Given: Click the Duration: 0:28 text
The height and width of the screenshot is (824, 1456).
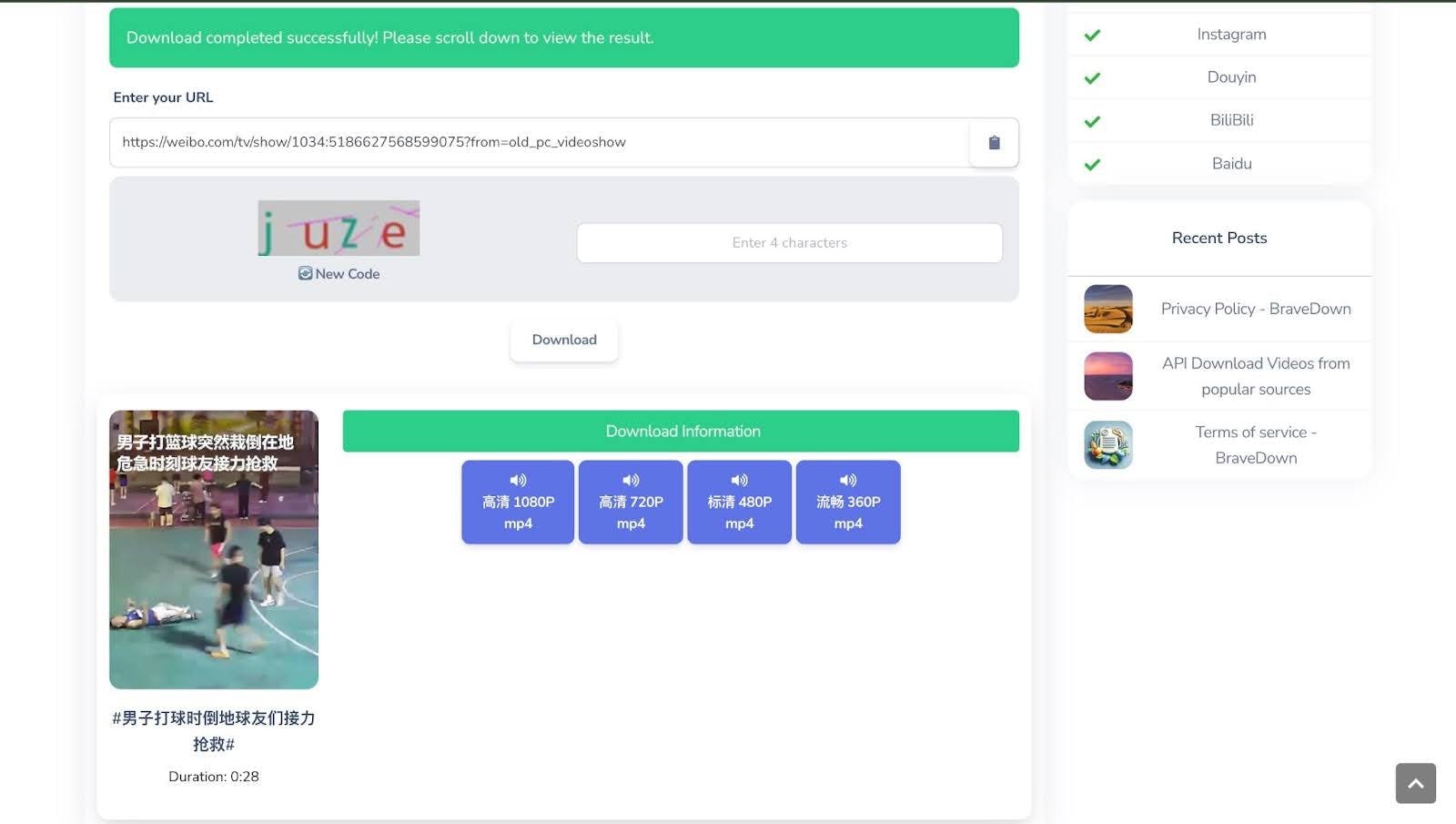Looking at the screenshot, I should (214, 777).
